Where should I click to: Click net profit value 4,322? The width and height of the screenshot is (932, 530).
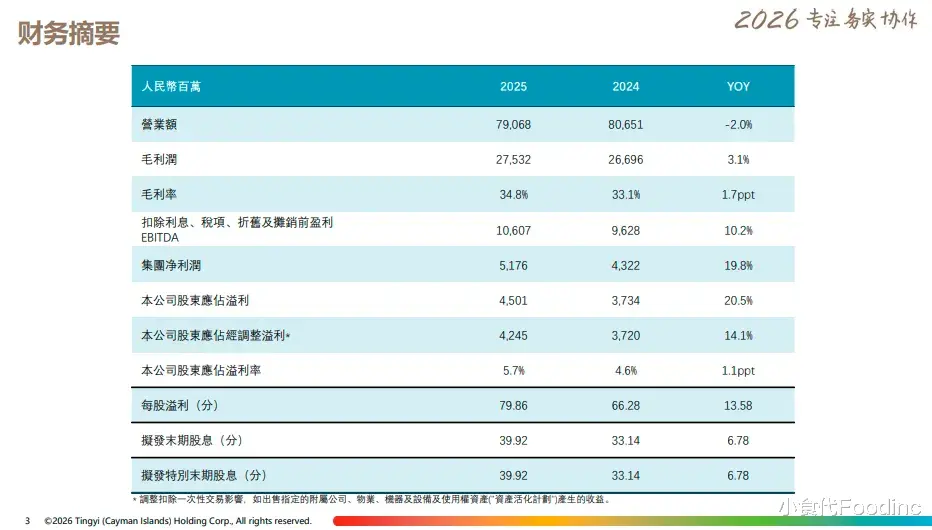pyautogui.click(x=626, y=266)
